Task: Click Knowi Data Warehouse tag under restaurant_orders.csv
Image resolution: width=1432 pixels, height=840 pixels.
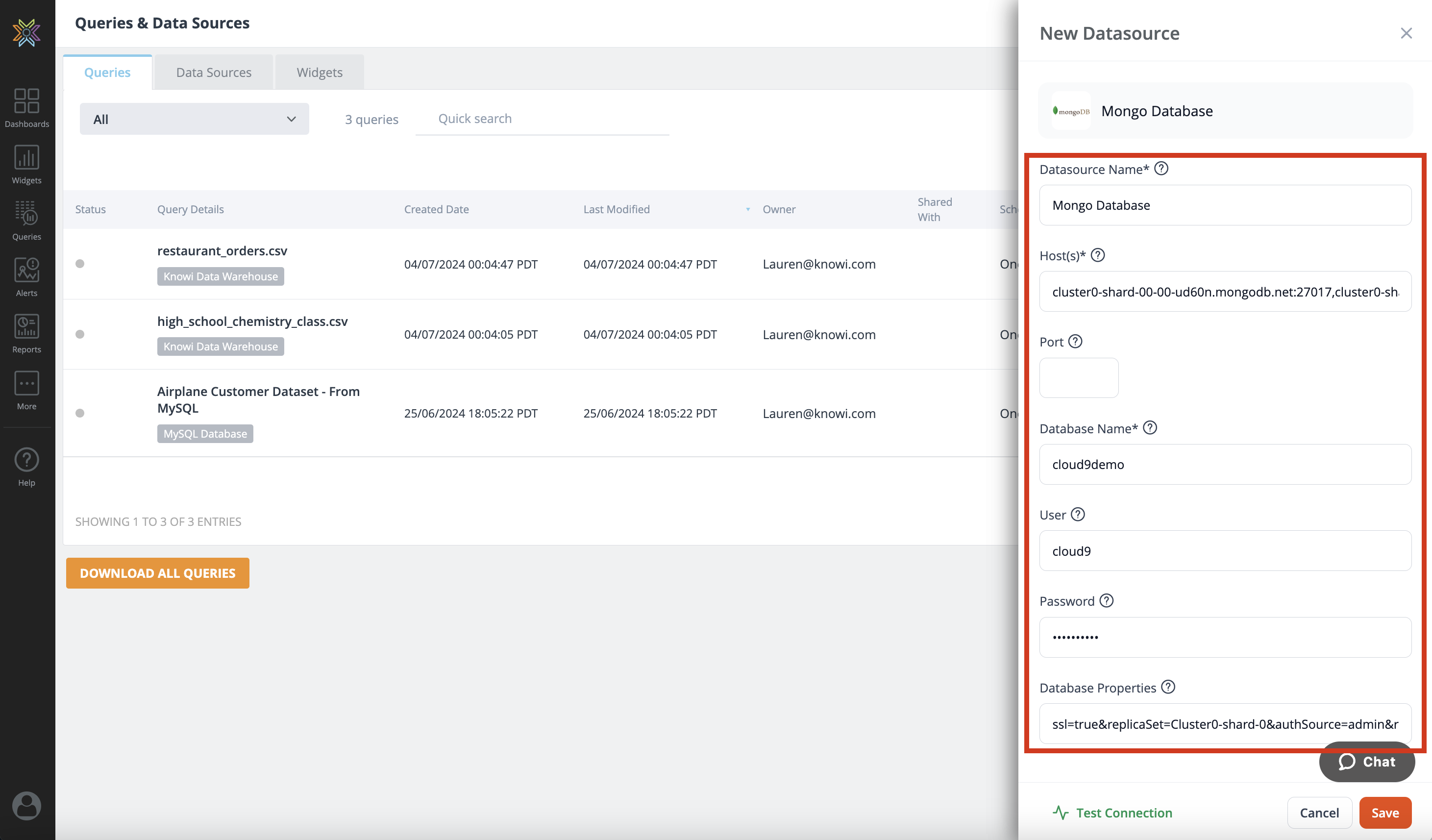Action: (221, 276)
